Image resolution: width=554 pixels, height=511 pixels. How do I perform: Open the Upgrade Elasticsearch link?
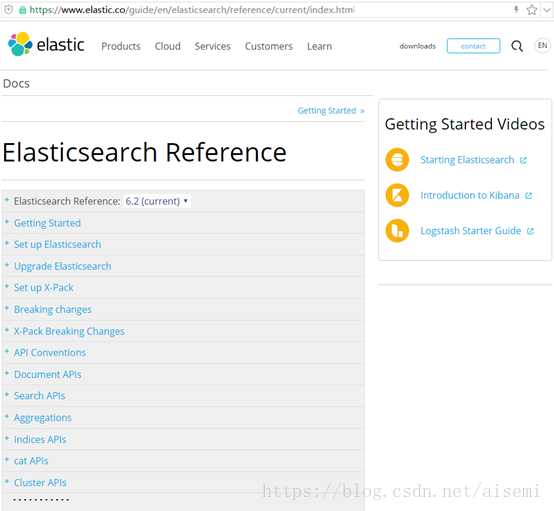click(63, 266)
